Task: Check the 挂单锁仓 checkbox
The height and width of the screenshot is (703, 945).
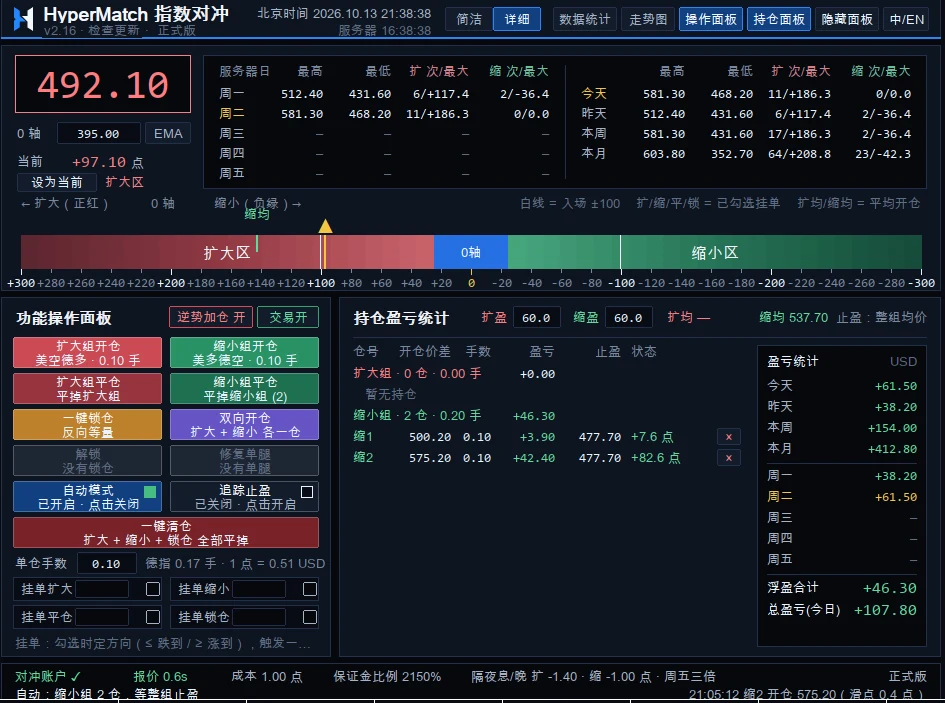Action: pos(310,617)
